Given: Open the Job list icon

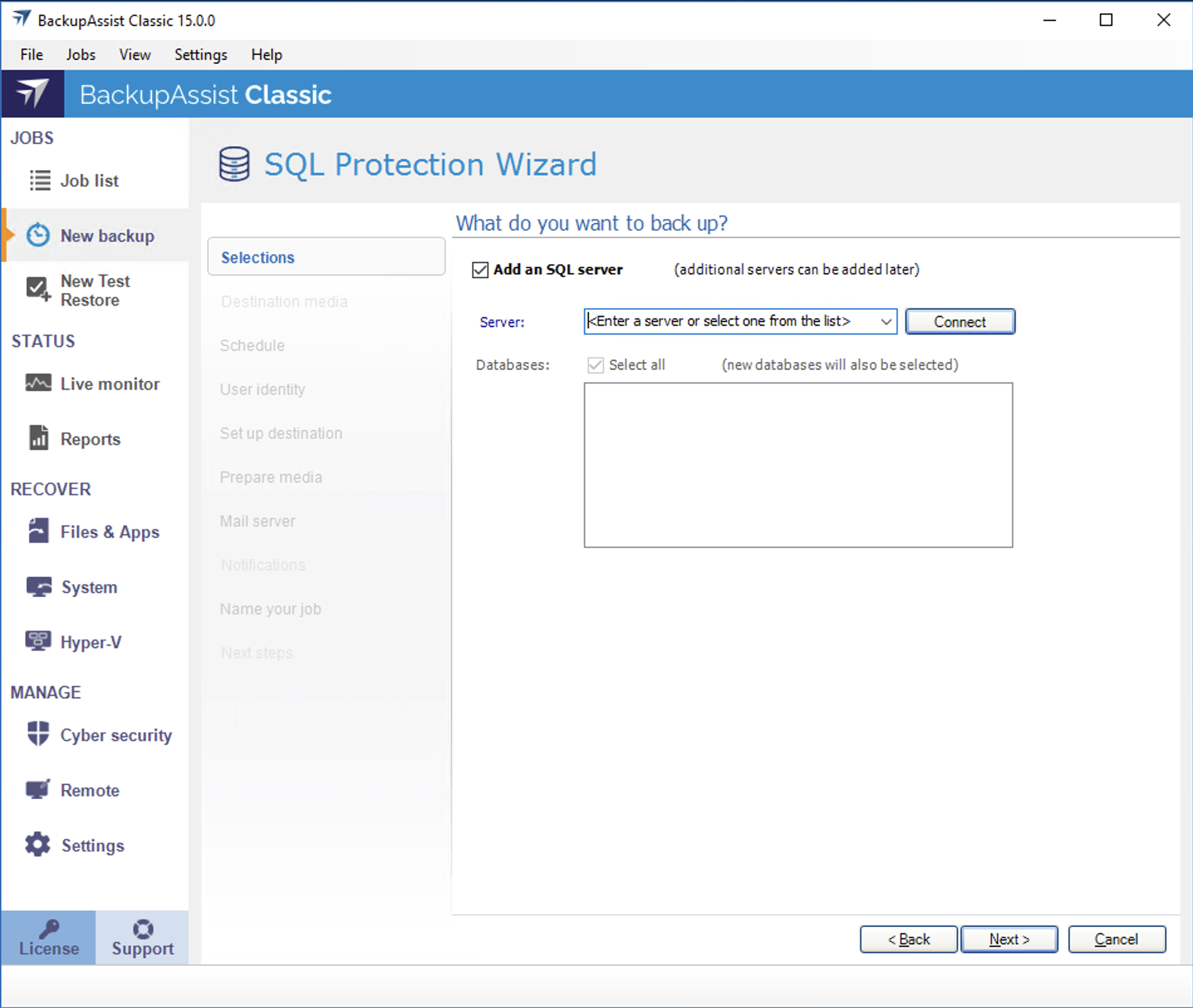Looking at the screenshot, I should point(40,181).
